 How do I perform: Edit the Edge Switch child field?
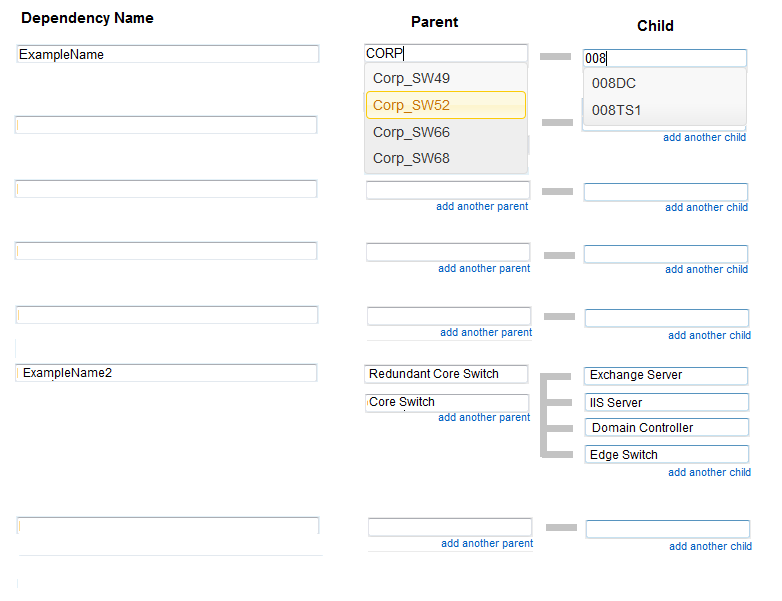point(666,455)
